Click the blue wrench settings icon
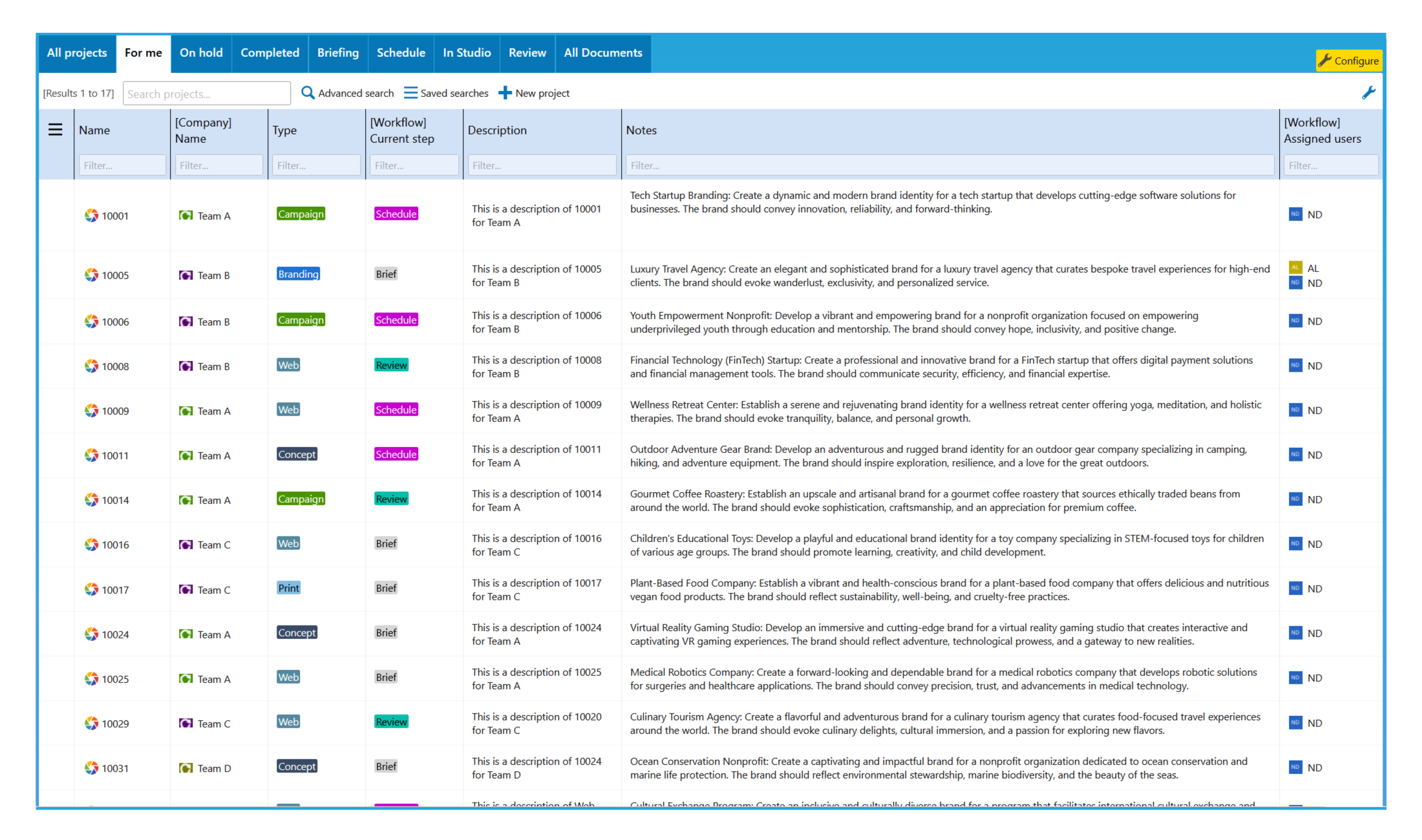 [x=1368, y=93]
